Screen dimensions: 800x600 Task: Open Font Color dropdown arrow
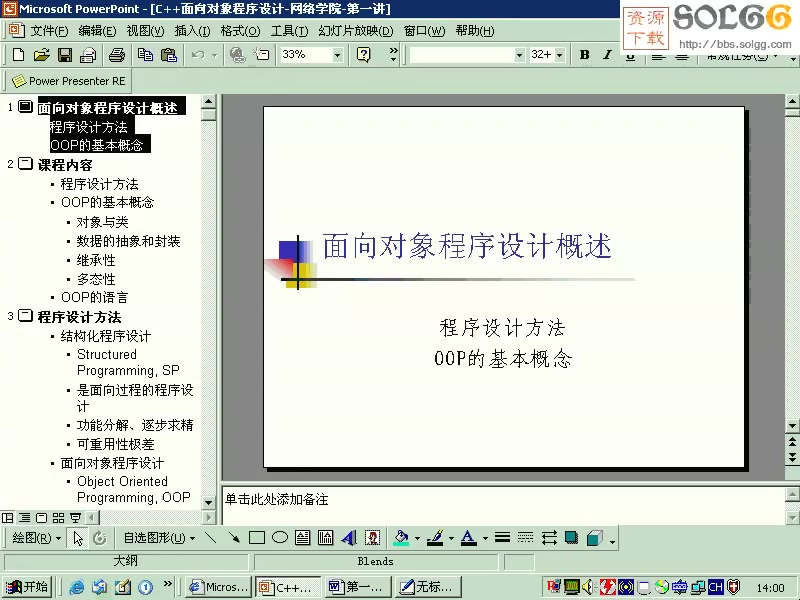(485, 538)
